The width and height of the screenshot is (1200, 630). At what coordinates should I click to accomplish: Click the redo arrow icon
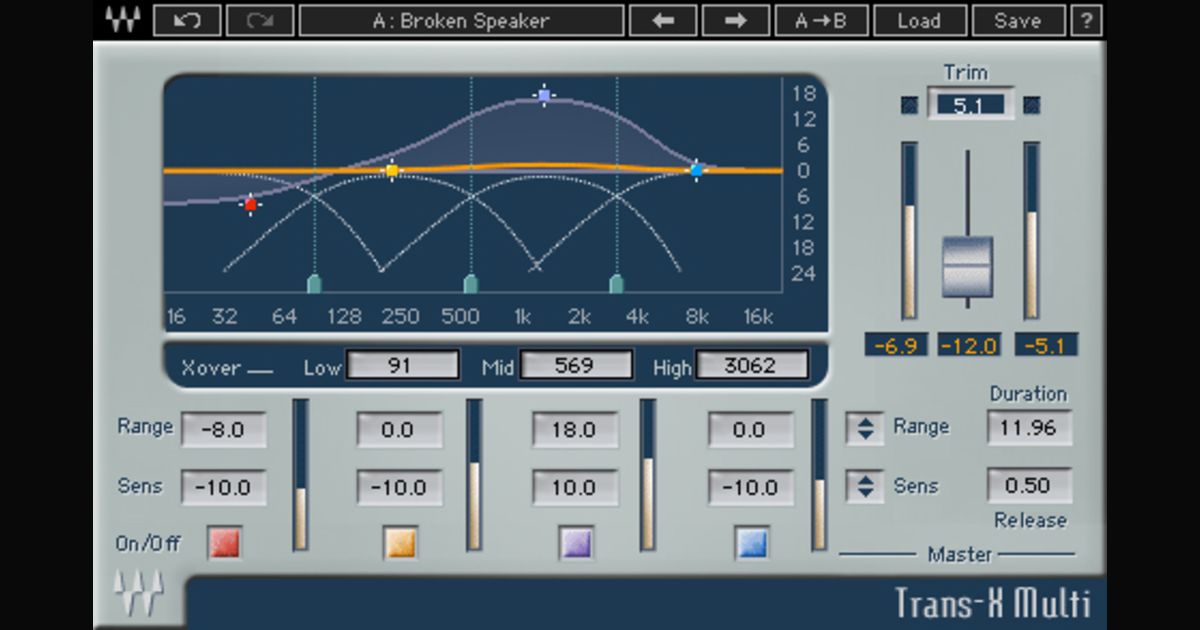click(258, 20)
